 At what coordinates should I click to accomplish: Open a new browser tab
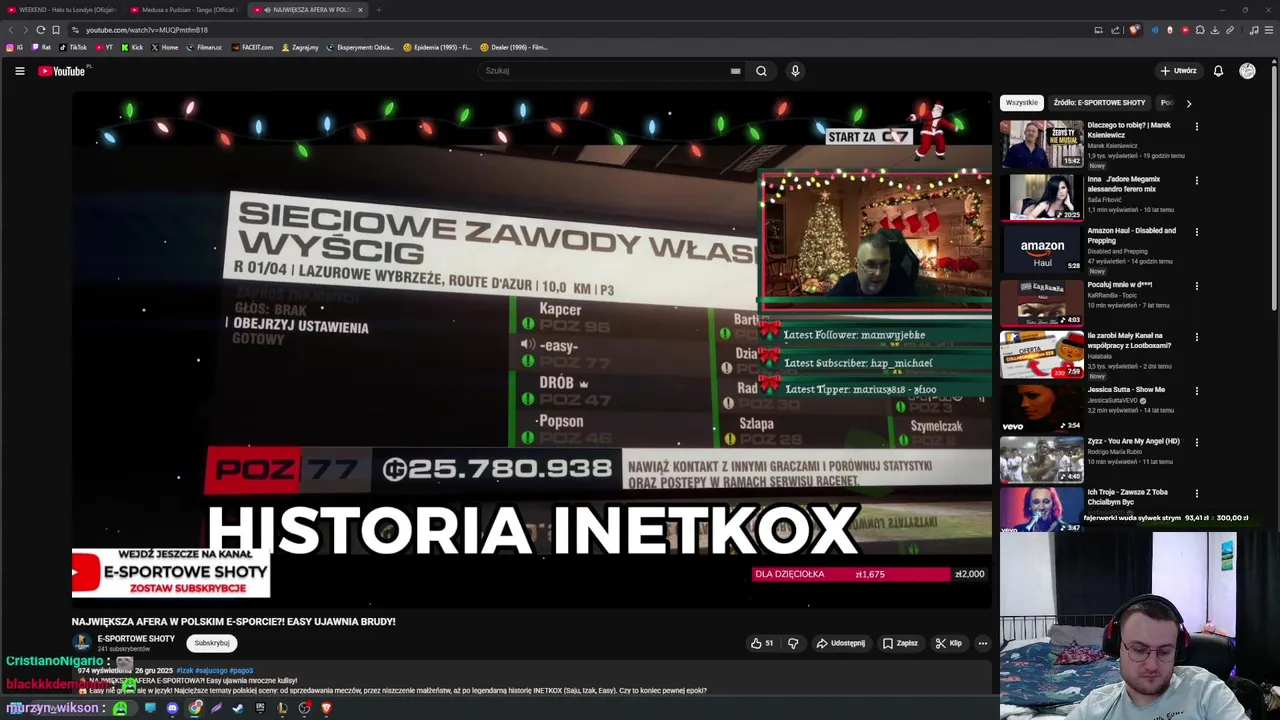pyautogui.click(x=379, y=10)
